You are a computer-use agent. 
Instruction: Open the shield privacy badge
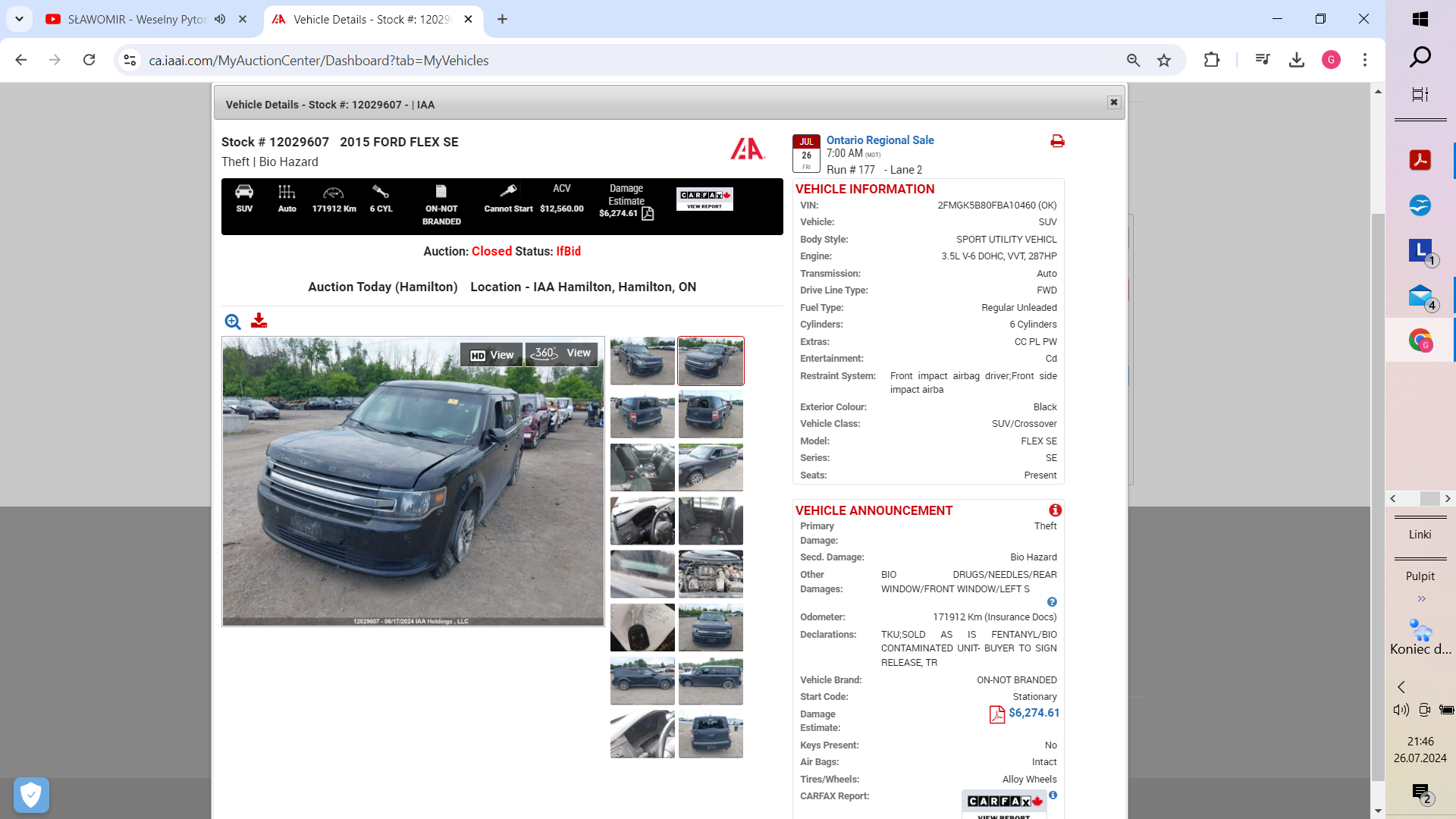(31, 795)
